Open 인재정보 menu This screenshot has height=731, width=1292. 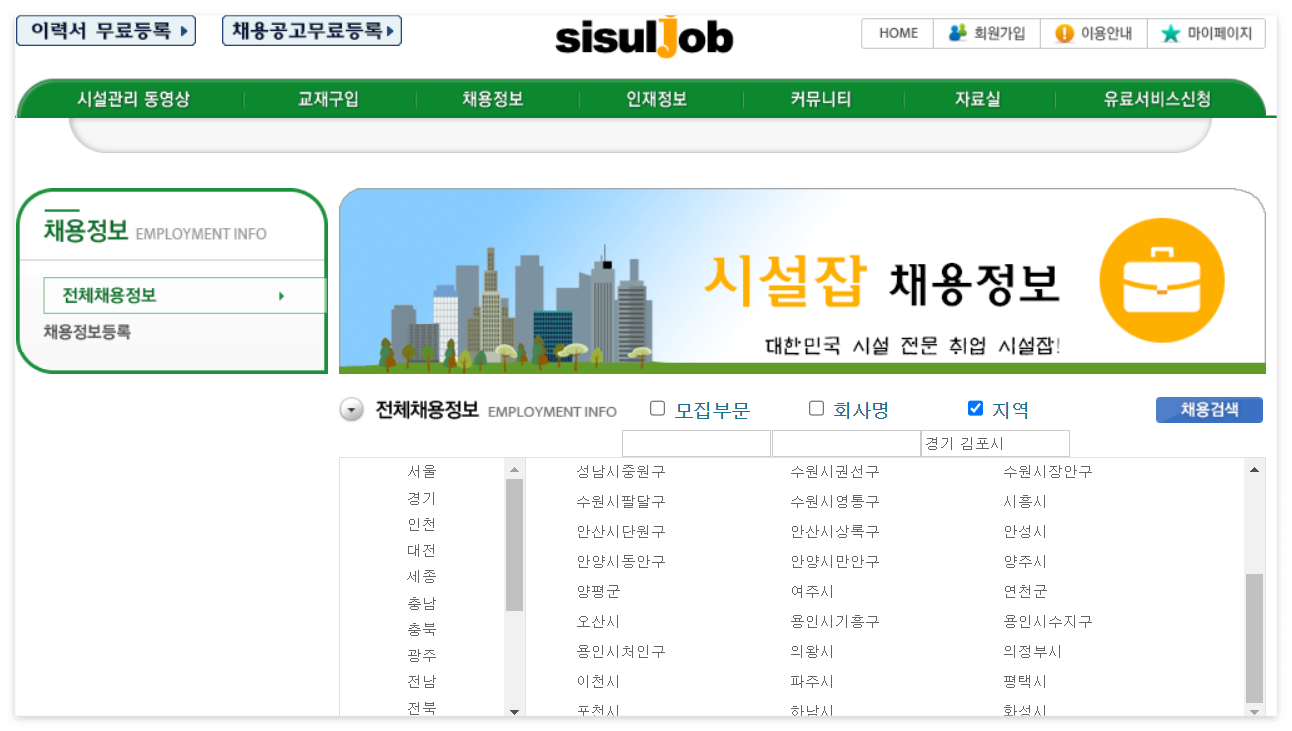[x=656, y=99]
